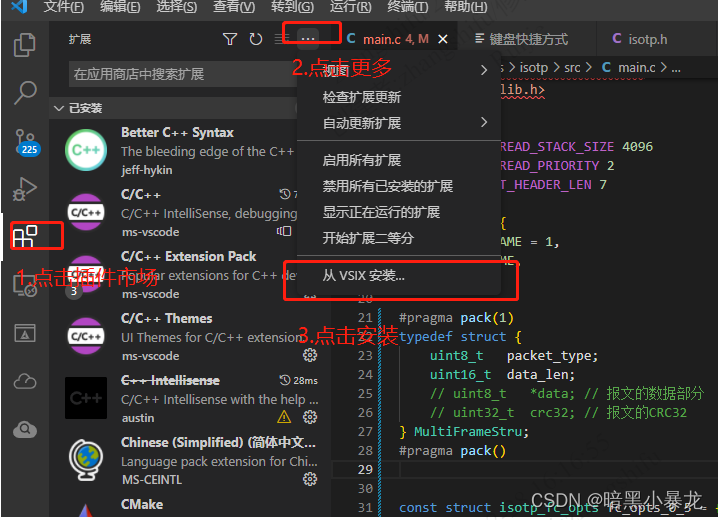Screen dimensions: 719x520
Task: Focus the 在应用商店中搜索扩展 search box
Action: 183,74
